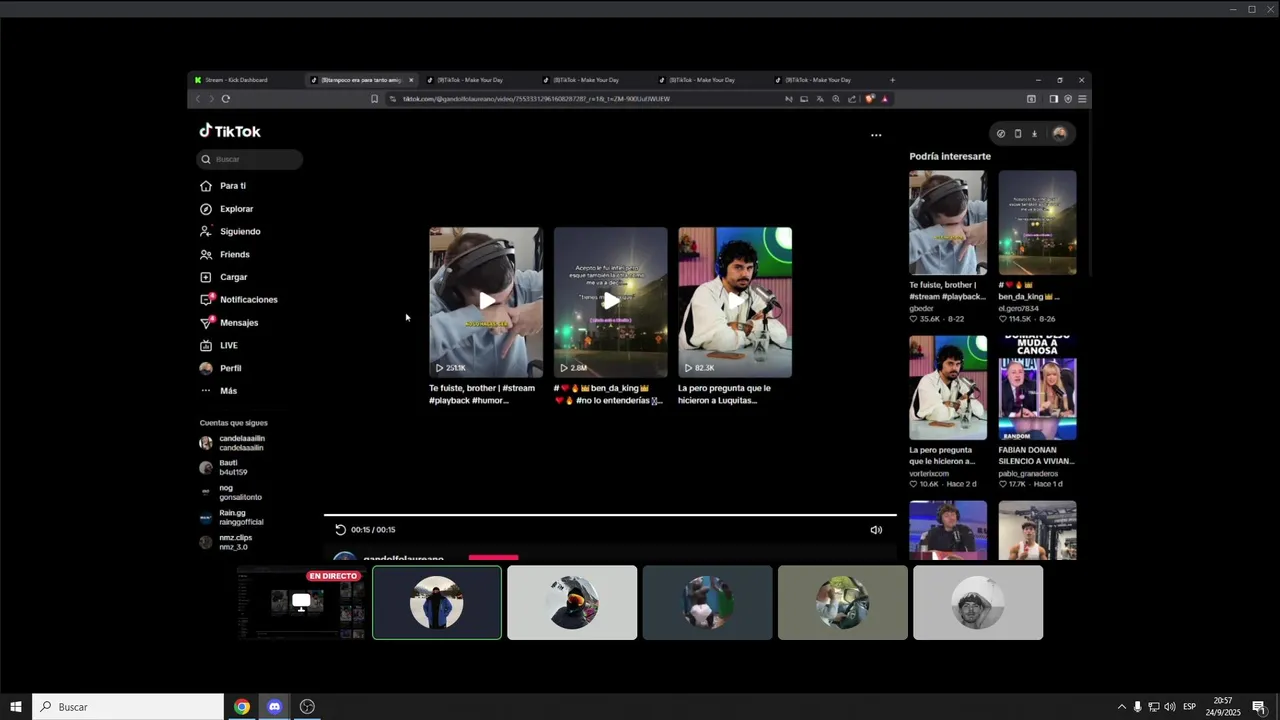Play 'Te fuiste, brother' center video
Image resolution: width=1280 pixels, height=720 pixels.
[486, 302]
